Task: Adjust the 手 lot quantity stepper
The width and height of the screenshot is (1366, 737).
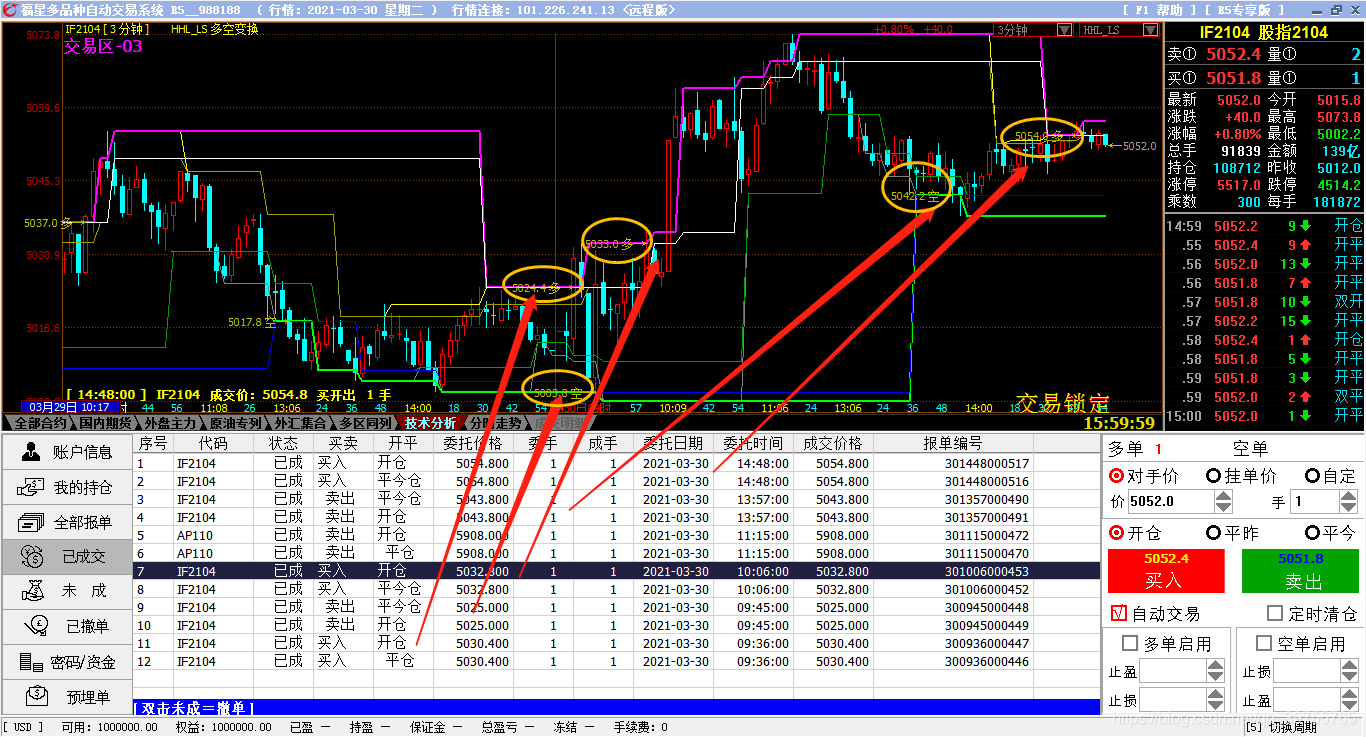Action: [x=1348, y=501]
